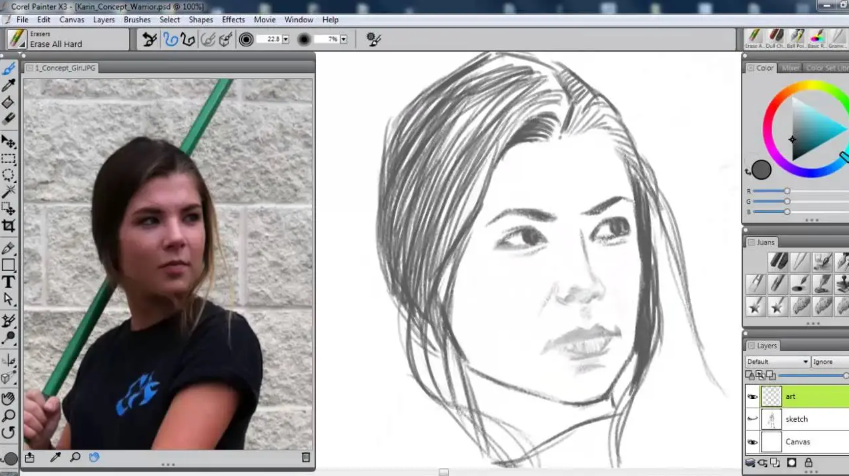Select the Eraser tool in the toolbox
The height and width of the screenshot is (476, 849).
pyautogui.click(x=8, y=119)
